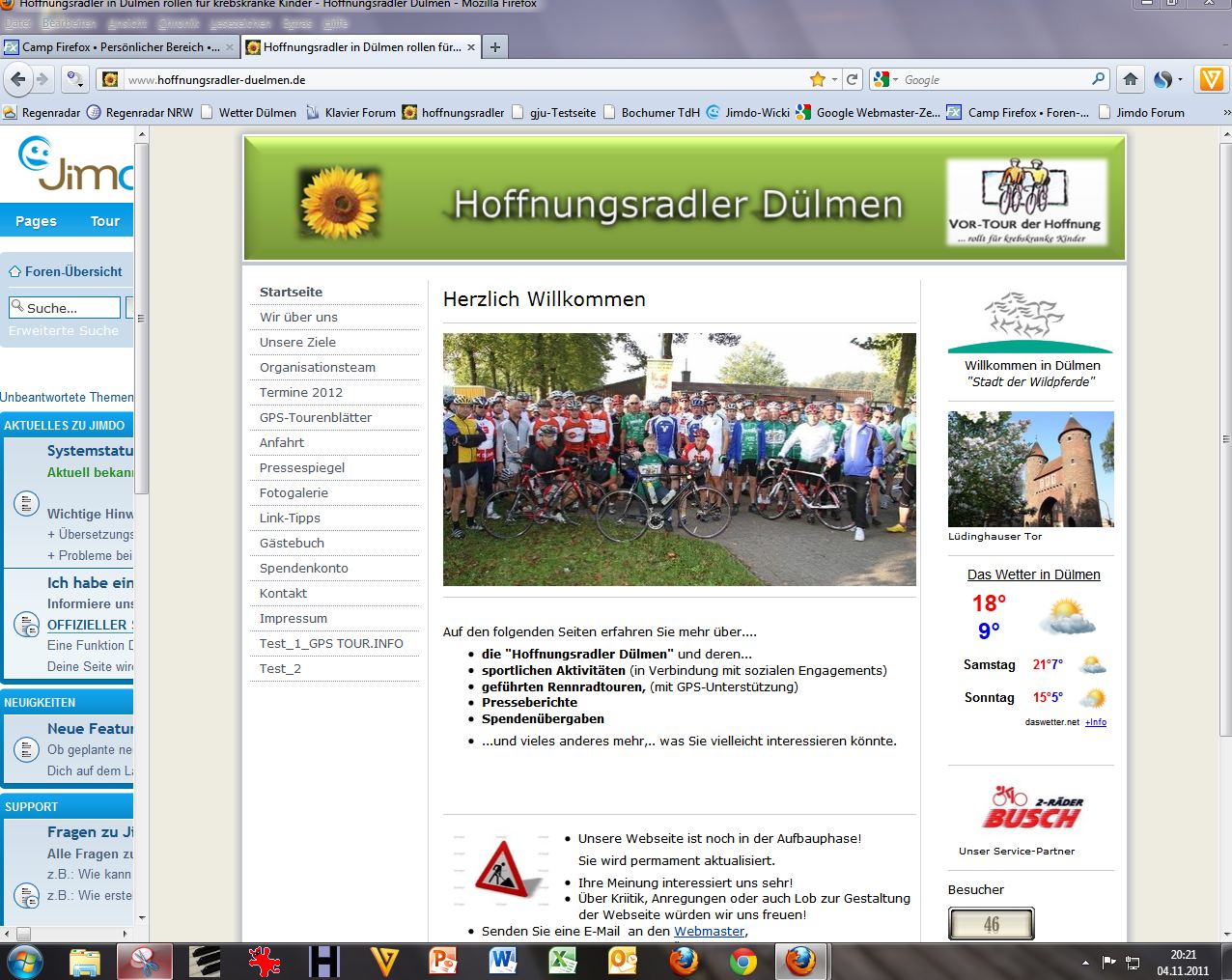Click the Lüdinghauser Tor photo
Image resolution: width=1232 pixels, height=980 pixels.
[1030, 469]
